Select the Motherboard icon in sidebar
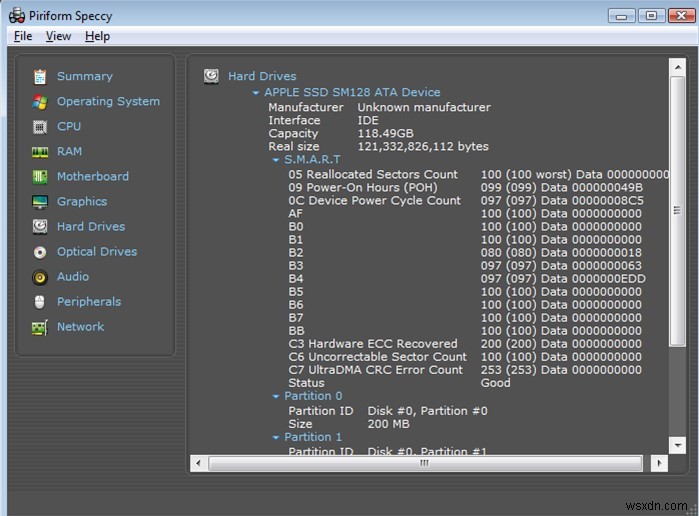Viewport: 699px width, 516px height. pos(40,177)
